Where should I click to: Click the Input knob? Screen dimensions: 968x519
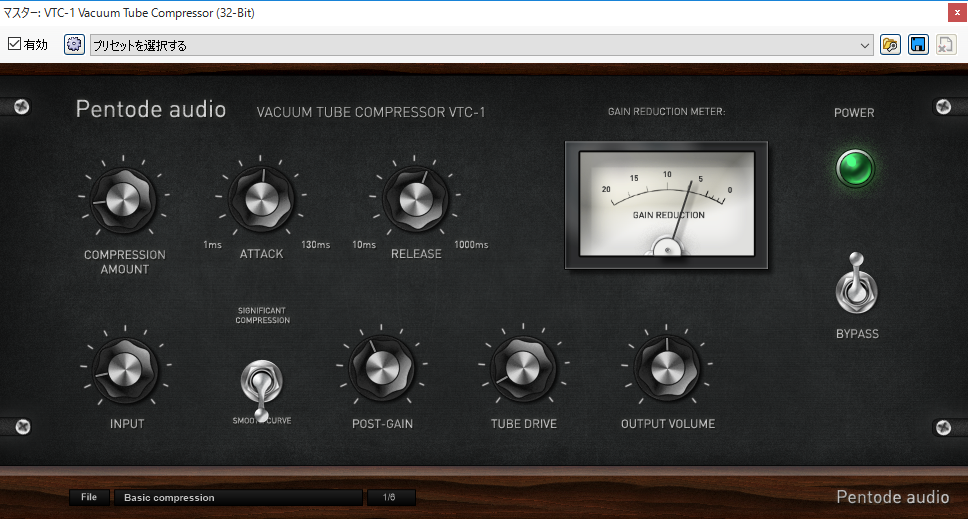(x=125, y=370)
